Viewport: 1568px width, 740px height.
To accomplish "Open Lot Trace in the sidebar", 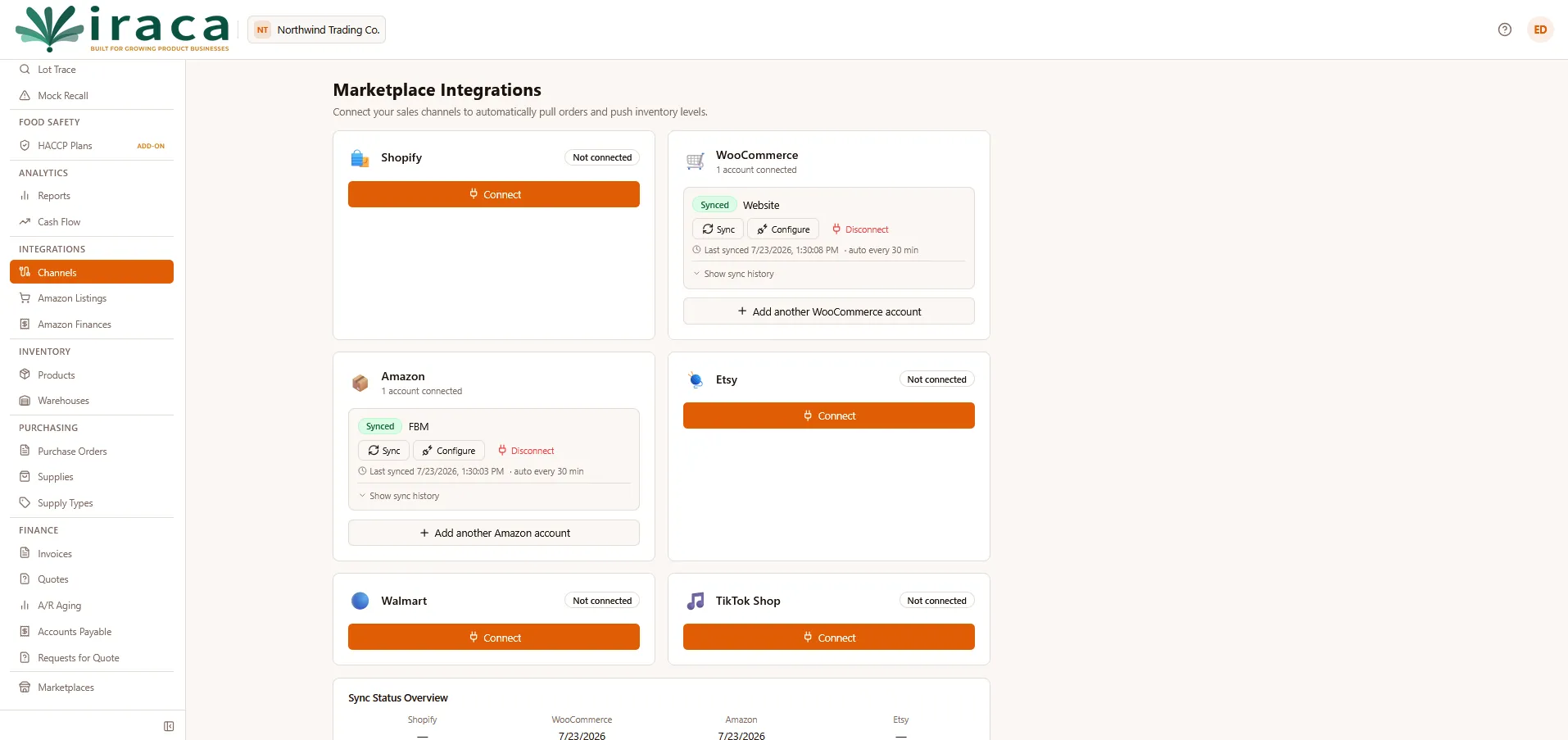I will click(92, 70).
